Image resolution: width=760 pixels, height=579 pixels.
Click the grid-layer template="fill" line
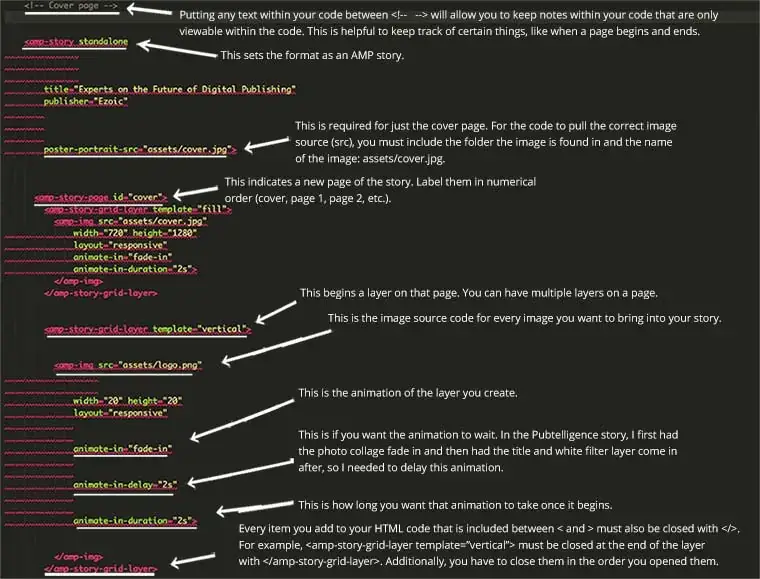pyautogui.click(x=138, y=209)
